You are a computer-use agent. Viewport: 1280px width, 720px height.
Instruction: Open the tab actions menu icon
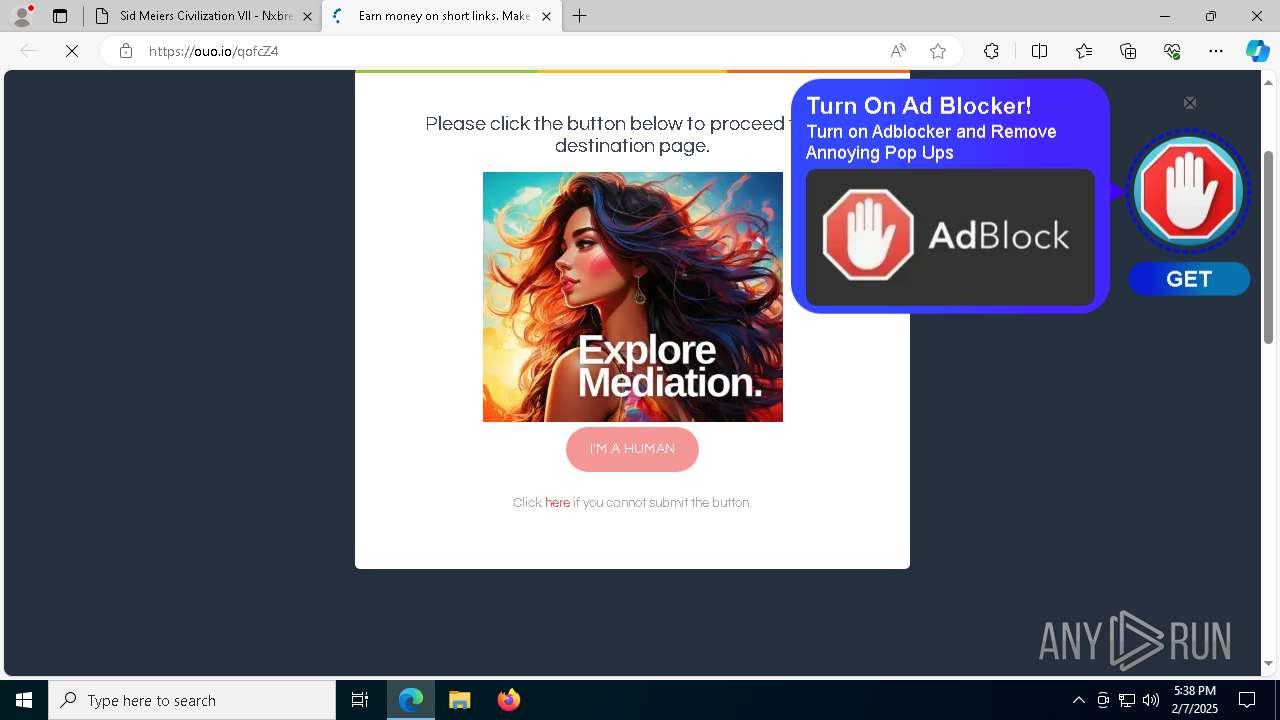tap(60, 16)
